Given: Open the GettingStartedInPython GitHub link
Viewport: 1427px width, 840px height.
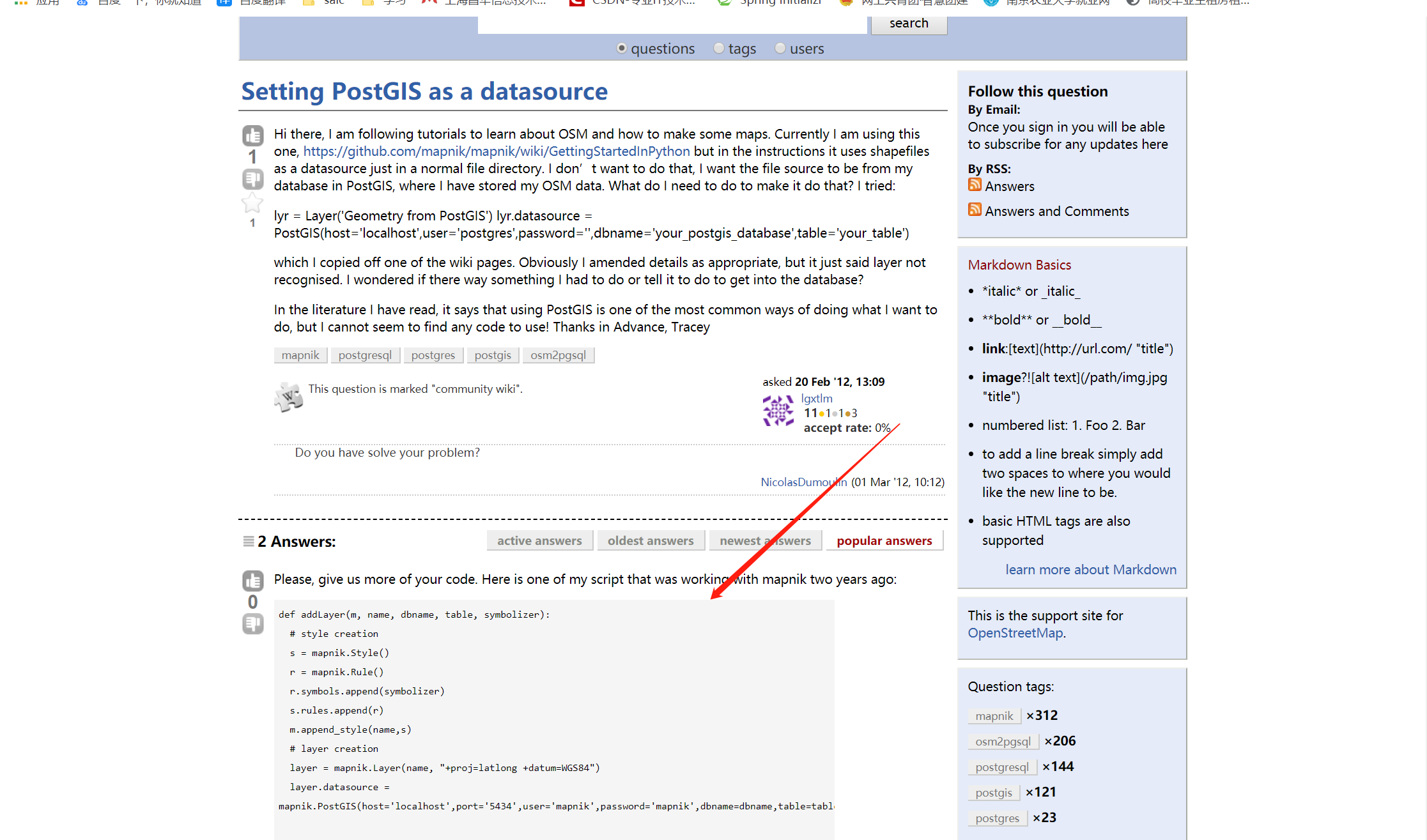Looking at the screenshot, I should pos(496,151).
